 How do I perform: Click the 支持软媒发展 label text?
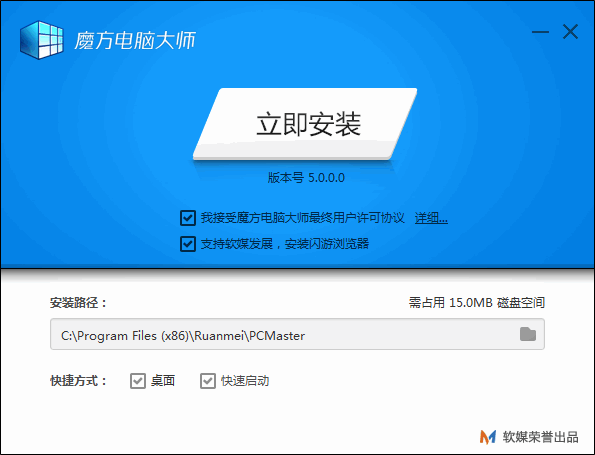pos(237,244)
